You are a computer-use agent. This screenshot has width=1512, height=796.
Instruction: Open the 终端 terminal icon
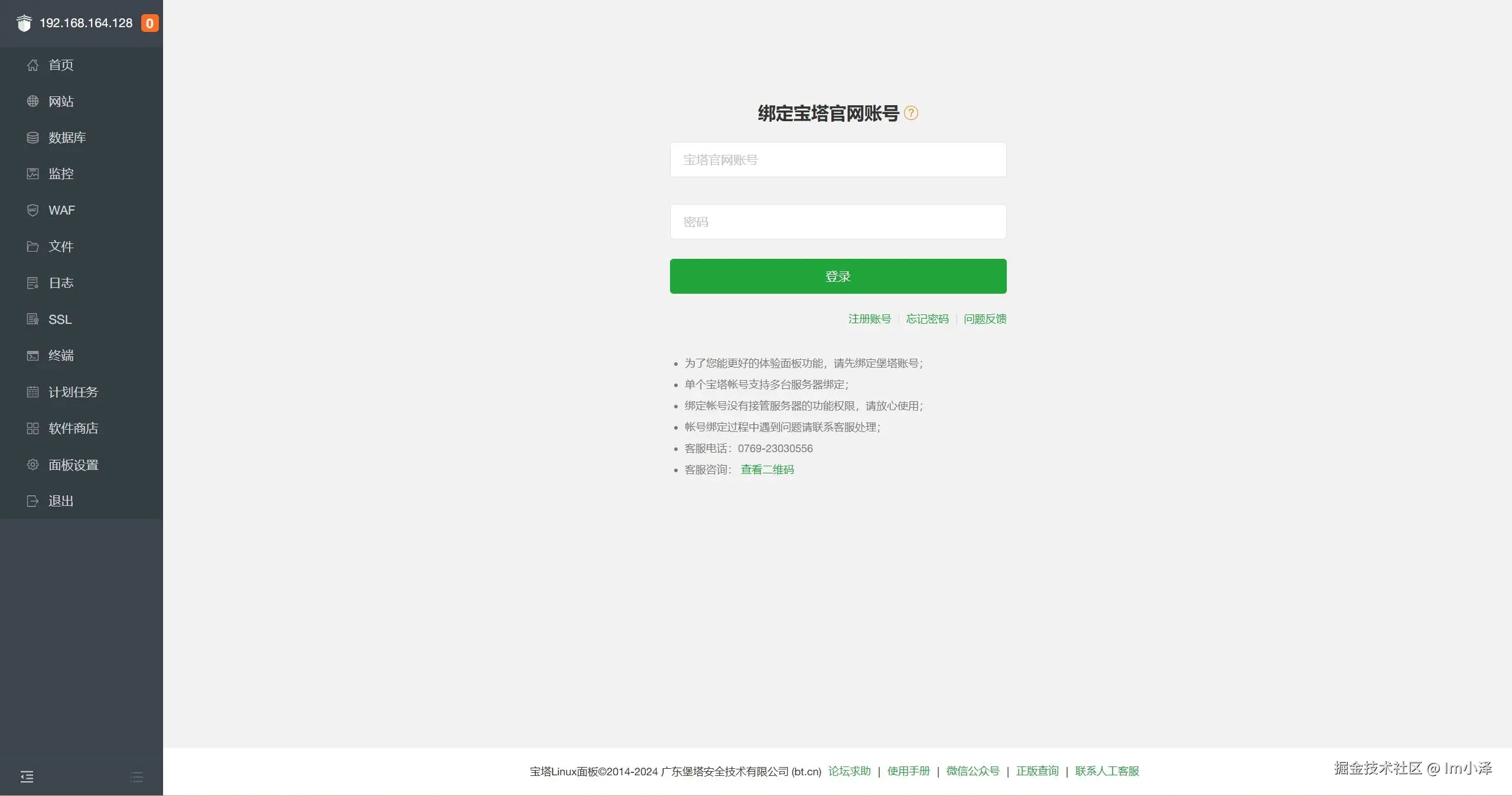[x=32, y=355]
